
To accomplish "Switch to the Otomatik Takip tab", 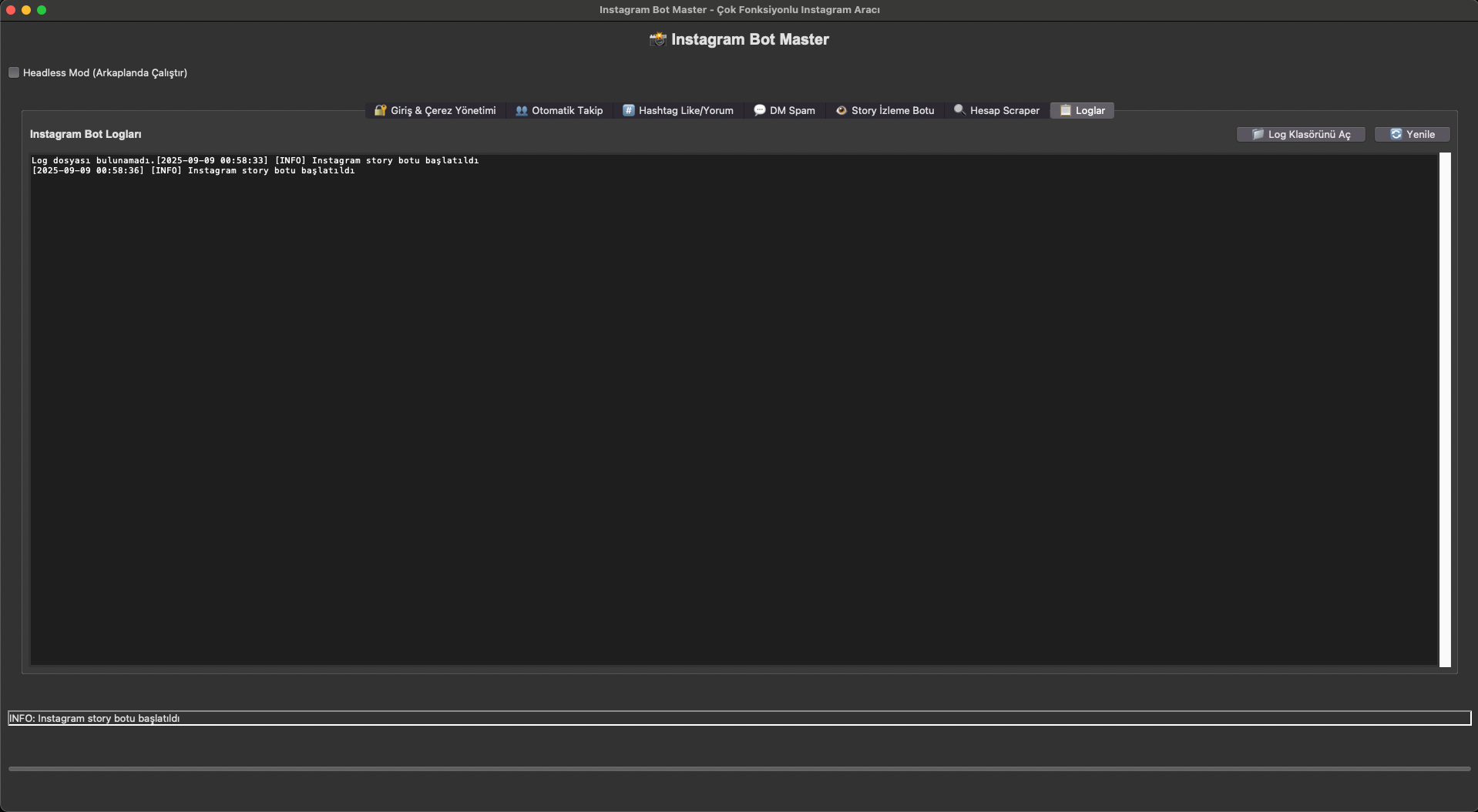I will (x=559, y=111).
